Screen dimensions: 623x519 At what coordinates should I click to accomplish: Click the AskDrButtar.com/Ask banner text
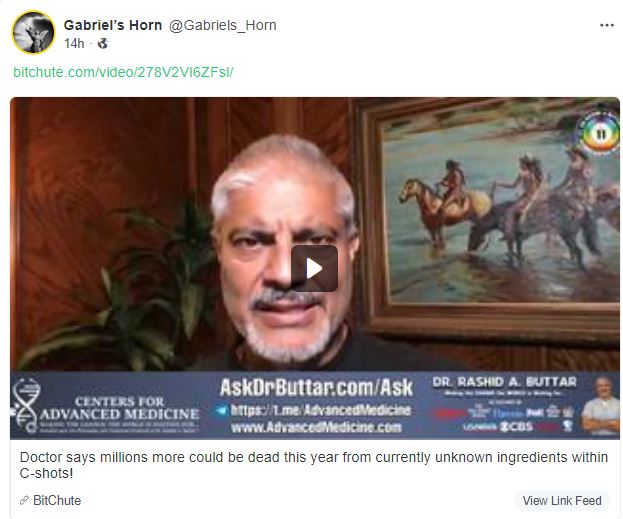316,387
